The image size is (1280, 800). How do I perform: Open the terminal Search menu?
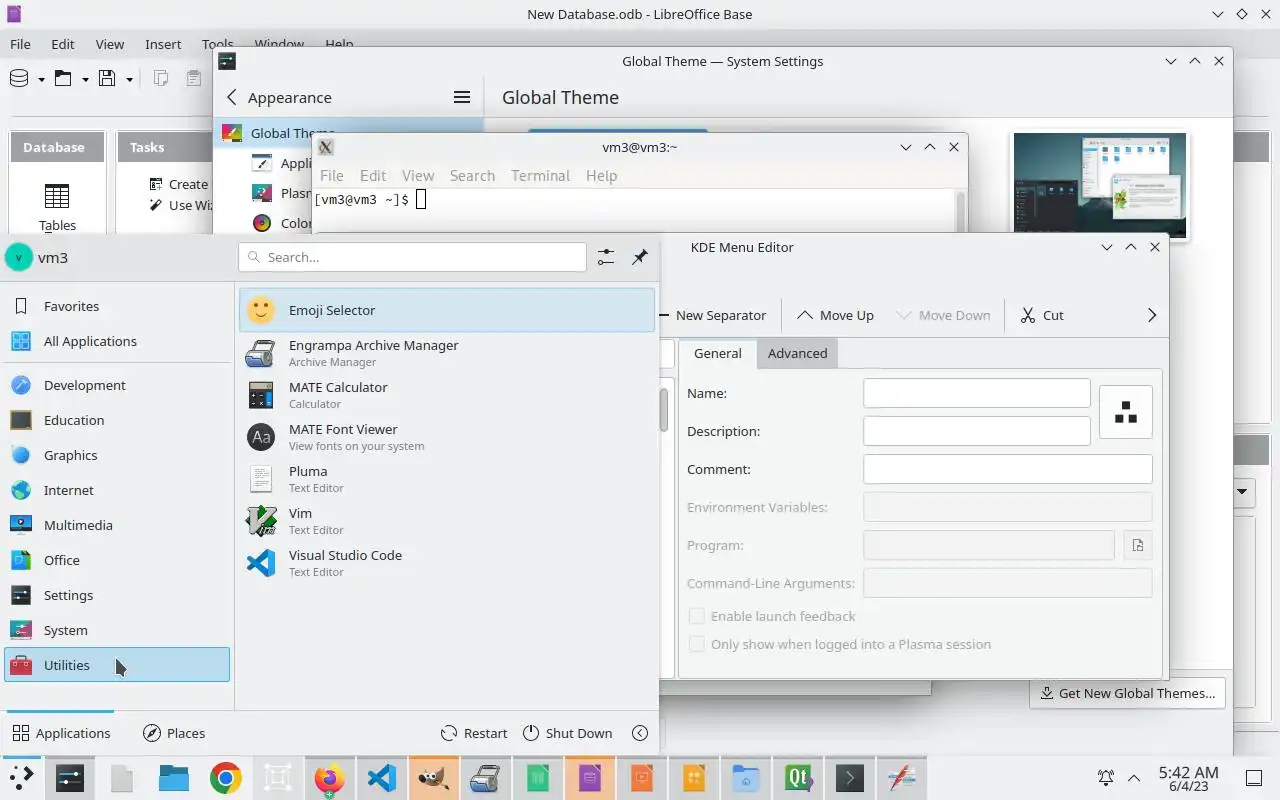pos(472,175)
